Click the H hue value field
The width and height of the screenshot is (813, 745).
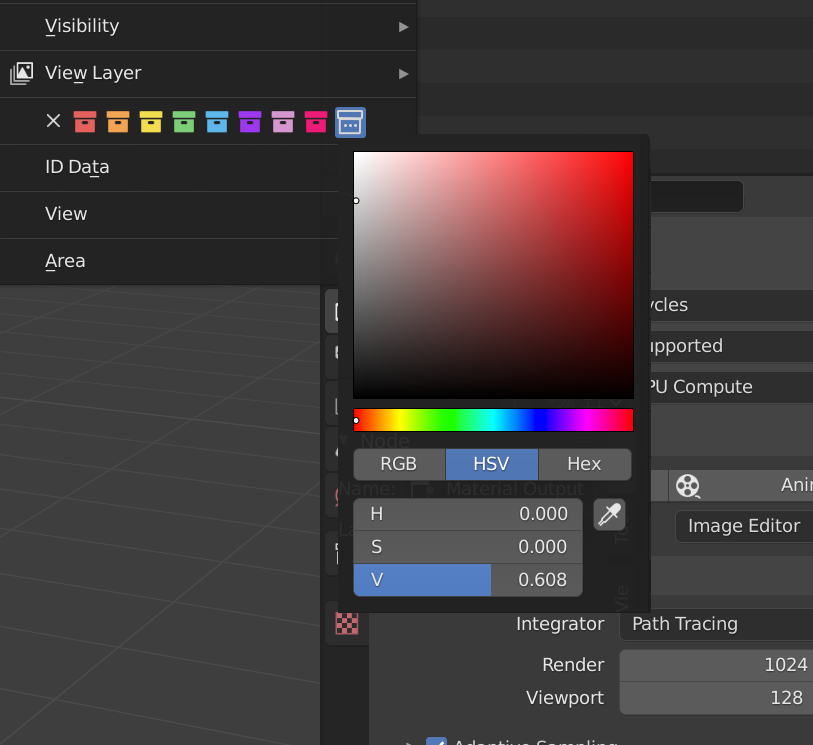click(468, 514)
